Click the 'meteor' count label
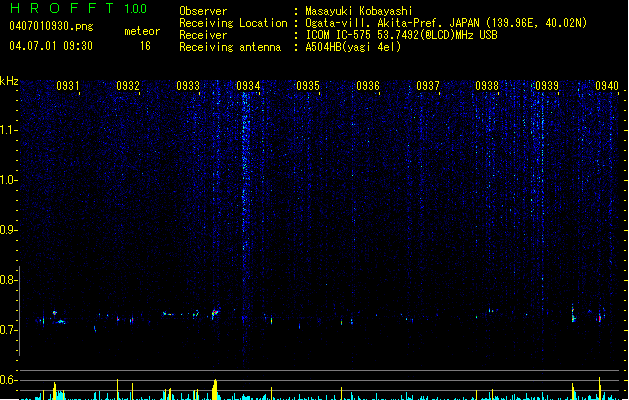The width and height of the screenshot is (629, 400). (x=142, y=31)
